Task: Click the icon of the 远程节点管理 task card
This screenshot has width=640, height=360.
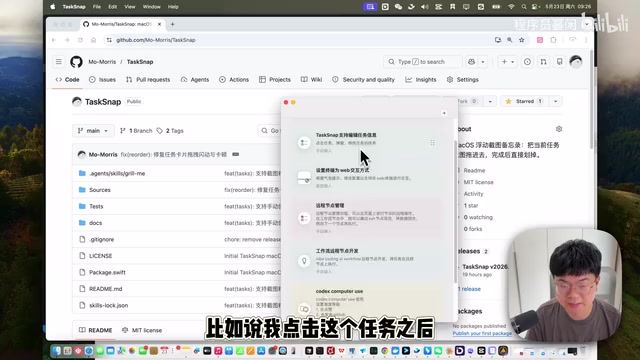Action: click(304, 218)
